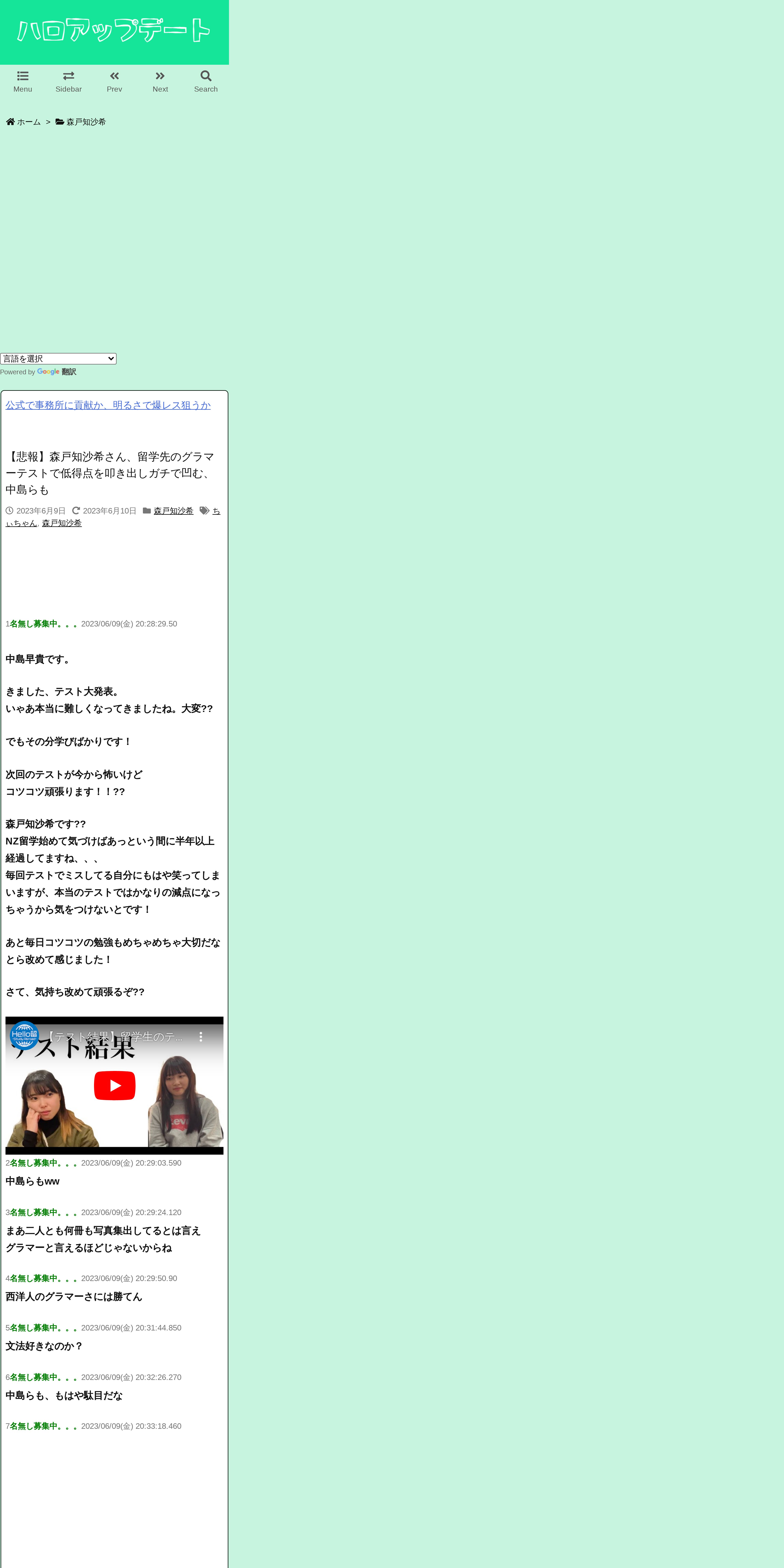This screenshot has width=784, height=1568.
Task: Click the refresh icon by update date
Action: pos(76,511)
